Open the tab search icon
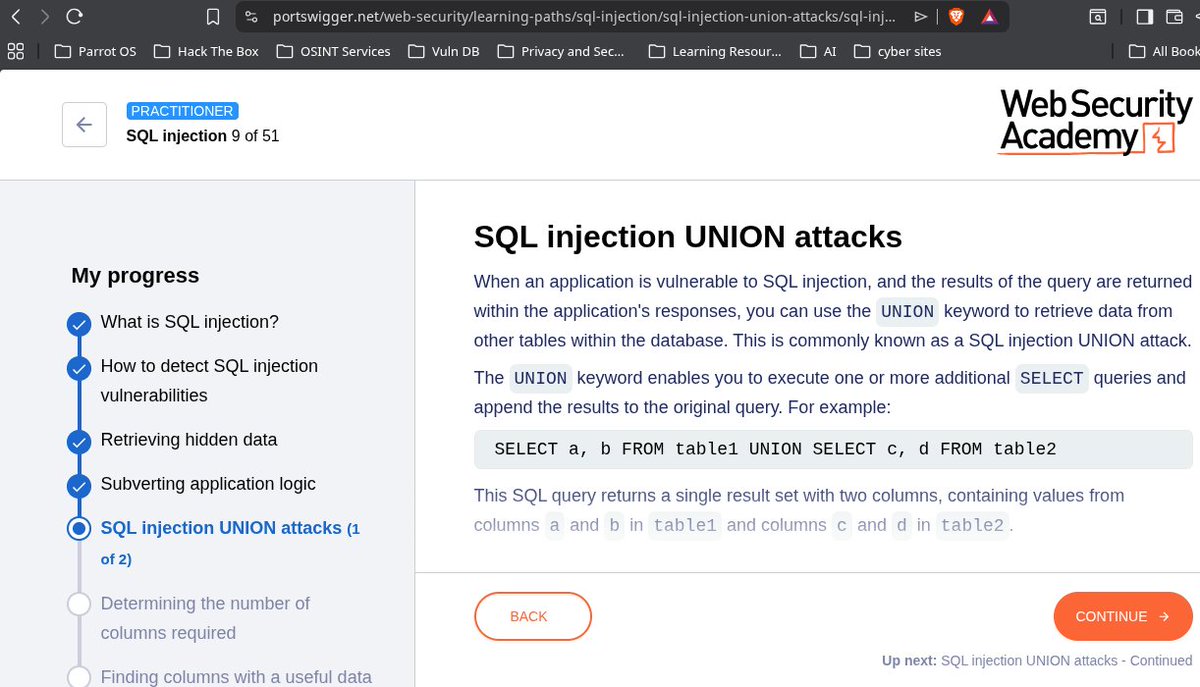This screenshot has width=1200, height=687. pyautogui.click(x=1097, y=17)
